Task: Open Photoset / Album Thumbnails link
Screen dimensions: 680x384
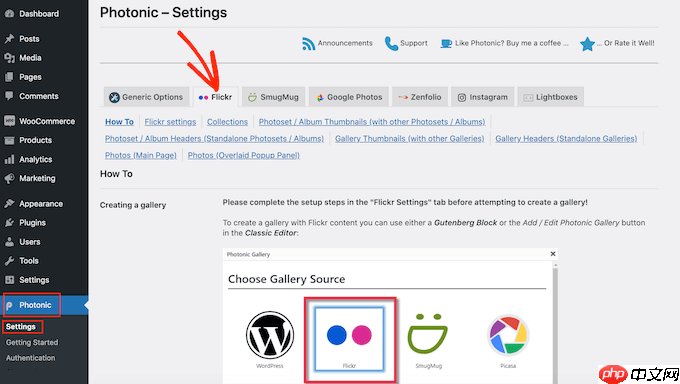Action: 372,122
